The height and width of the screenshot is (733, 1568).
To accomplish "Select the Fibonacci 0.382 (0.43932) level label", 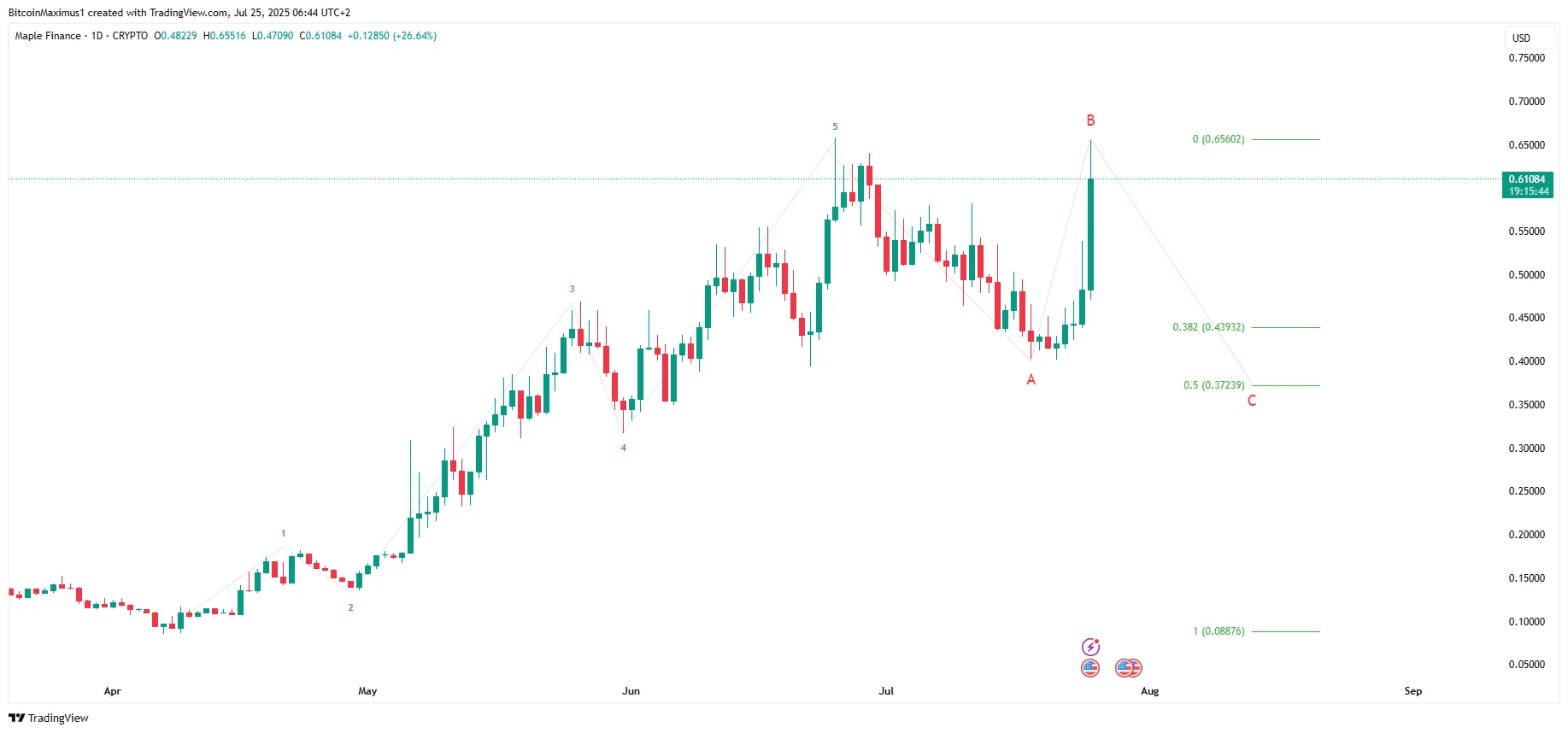I will 1207,326.
